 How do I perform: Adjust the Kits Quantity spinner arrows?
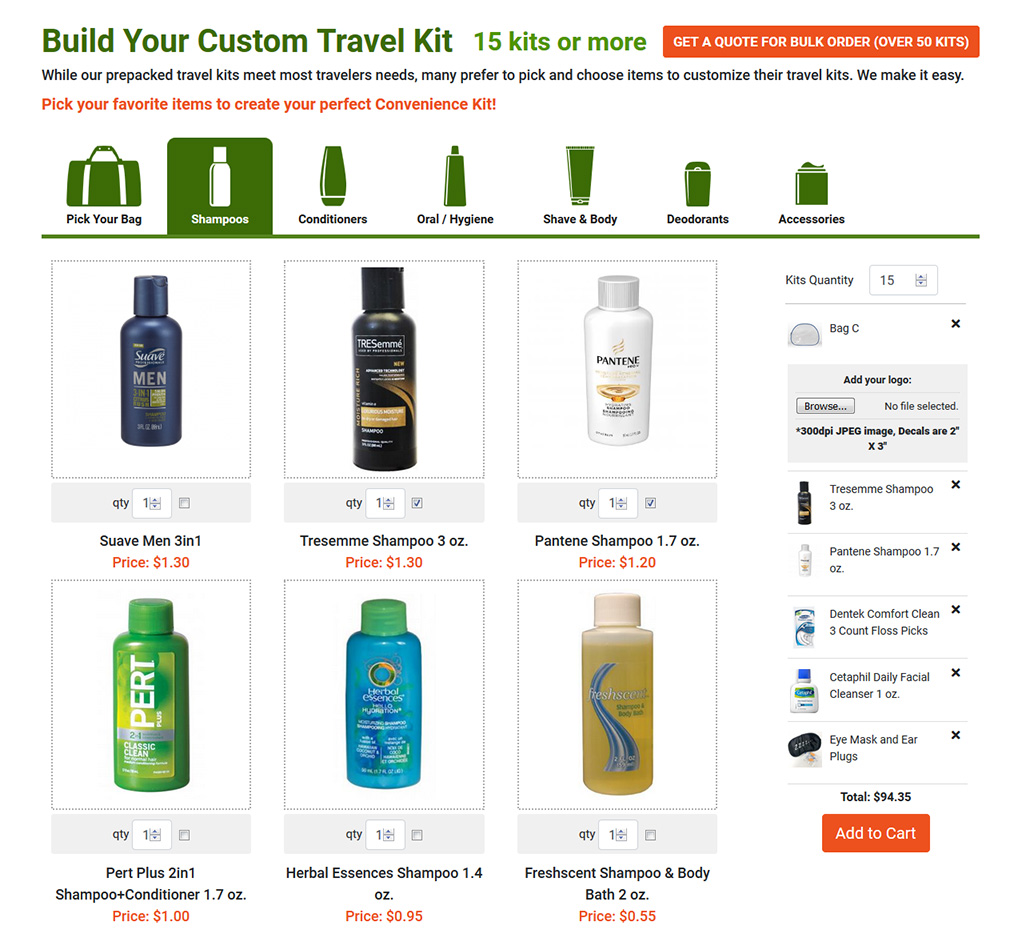[x=921, y=280]
